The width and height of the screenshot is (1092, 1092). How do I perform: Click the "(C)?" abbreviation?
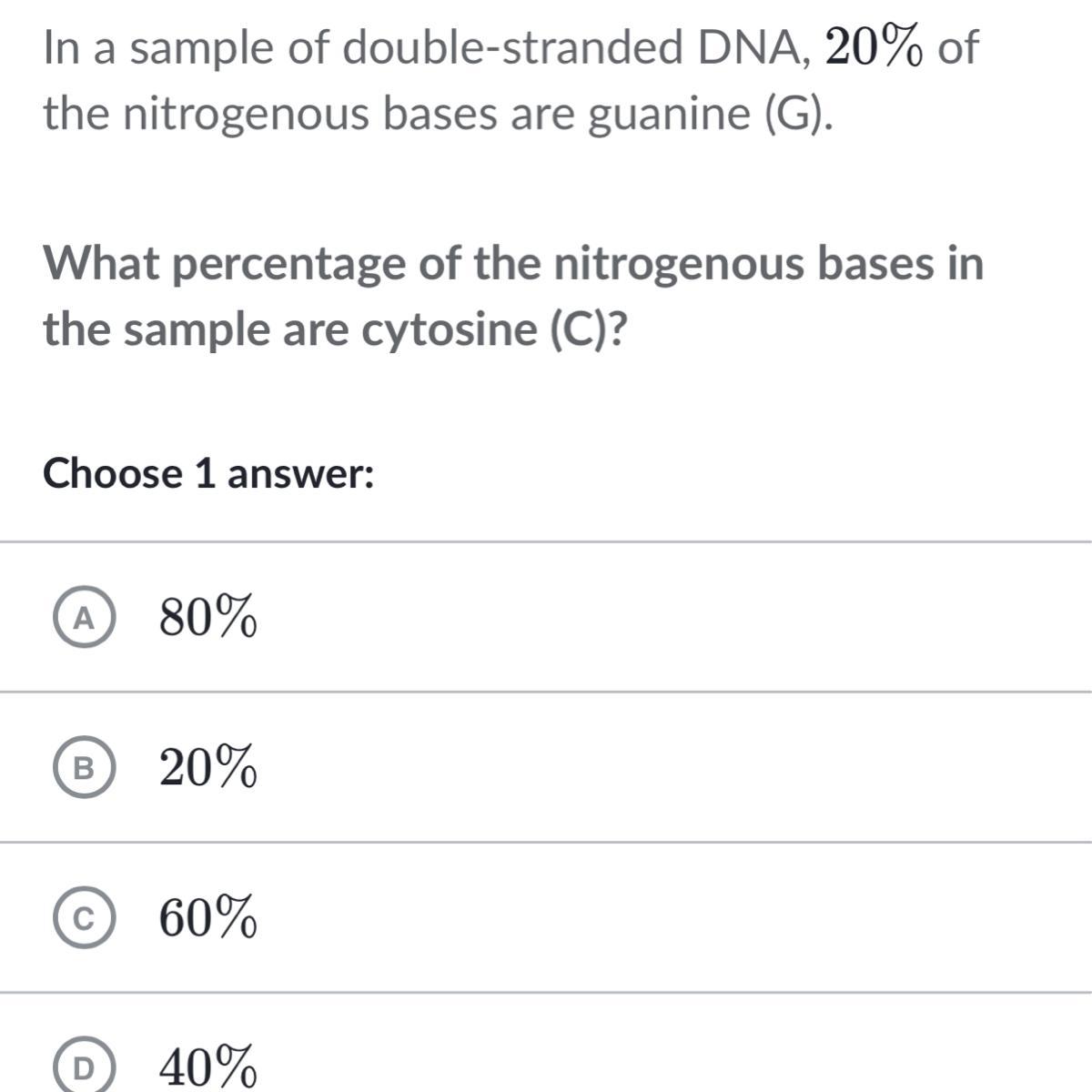(x=591, y=329)
